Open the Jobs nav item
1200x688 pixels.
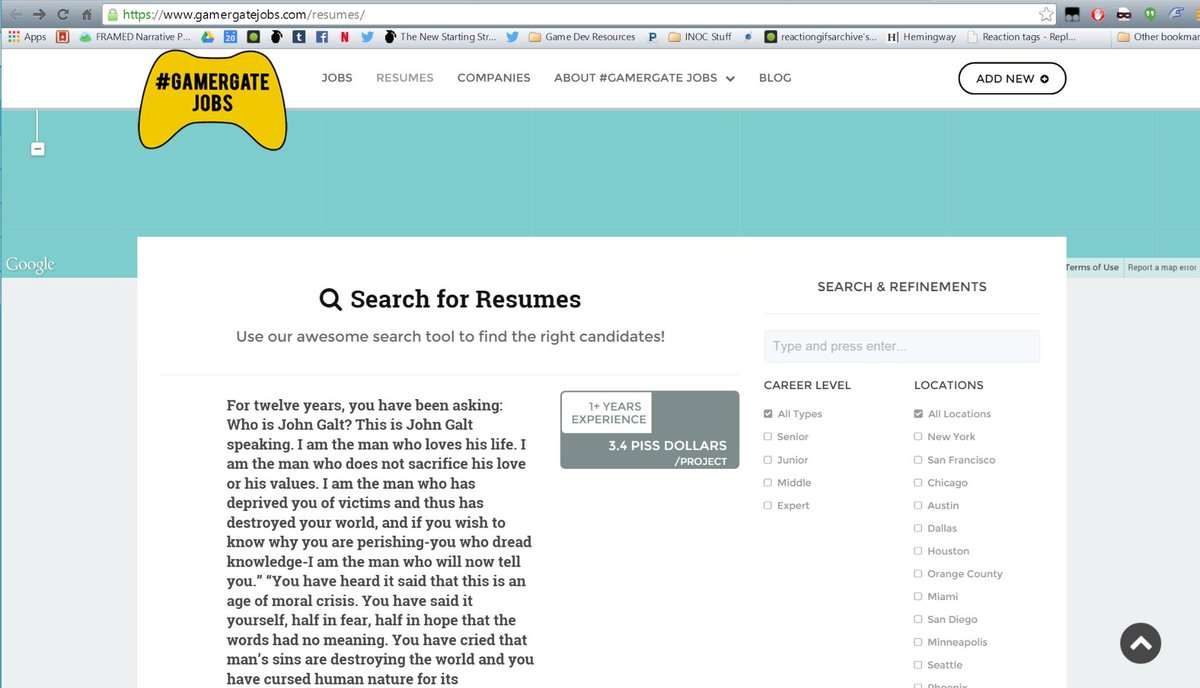(x=337, y=78)
